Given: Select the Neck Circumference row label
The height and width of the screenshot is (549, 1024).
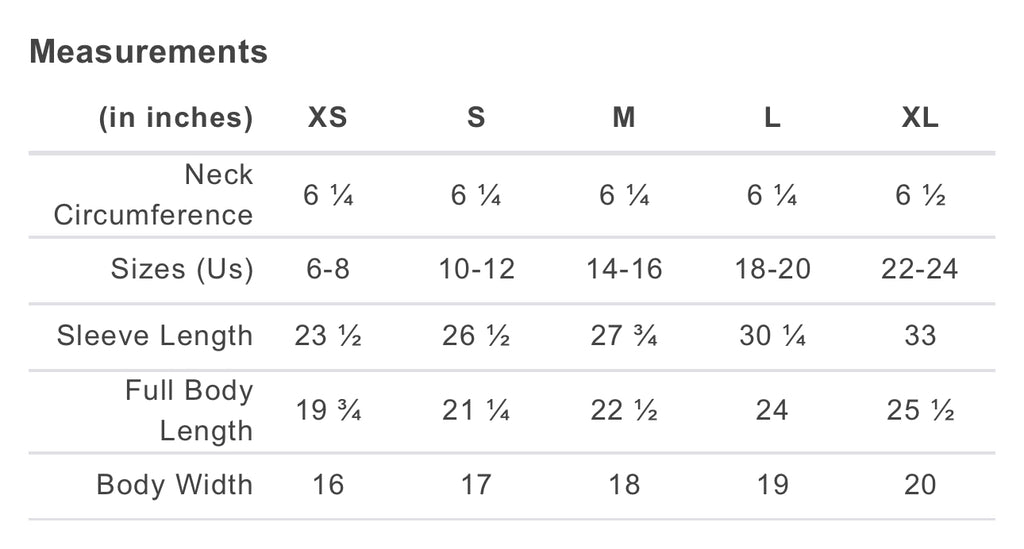Looking at the screenshot, I should pos(153,195).
